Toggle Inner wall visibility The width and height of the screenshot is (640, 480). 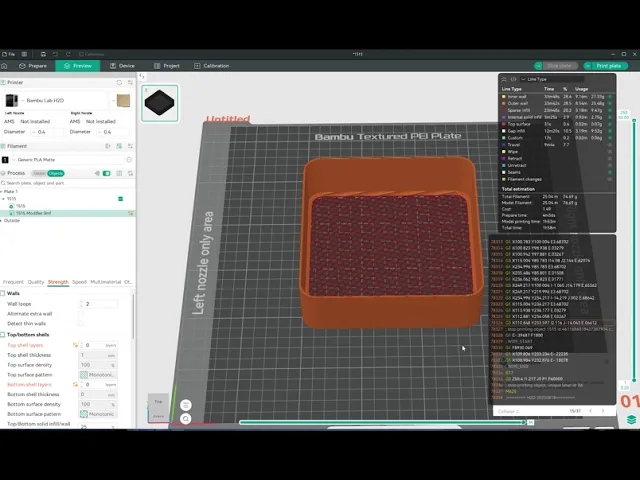(610, 97)
